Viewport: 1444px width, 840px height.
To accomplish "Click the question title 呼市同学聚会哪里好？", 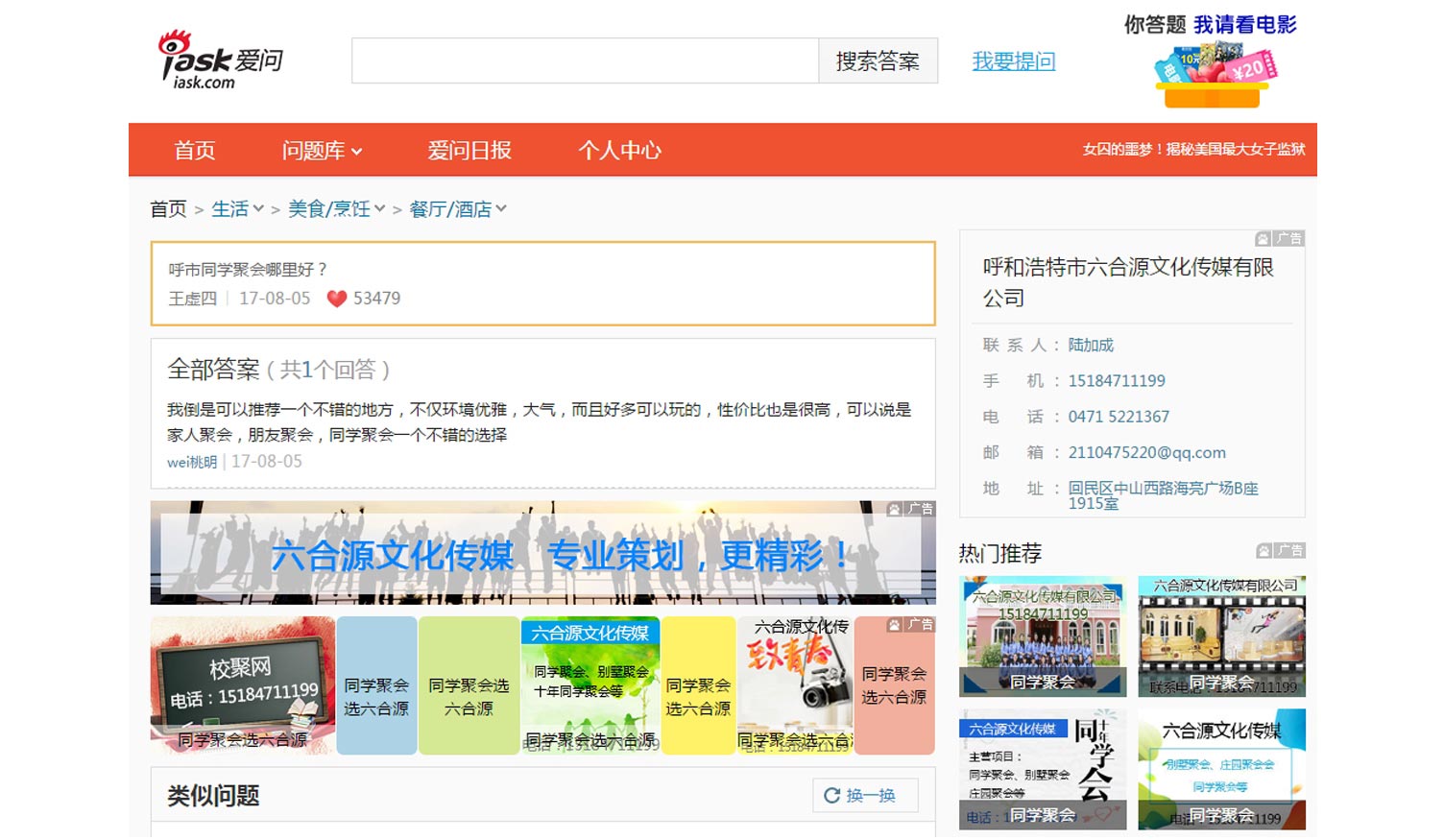I will coord(249,270).
